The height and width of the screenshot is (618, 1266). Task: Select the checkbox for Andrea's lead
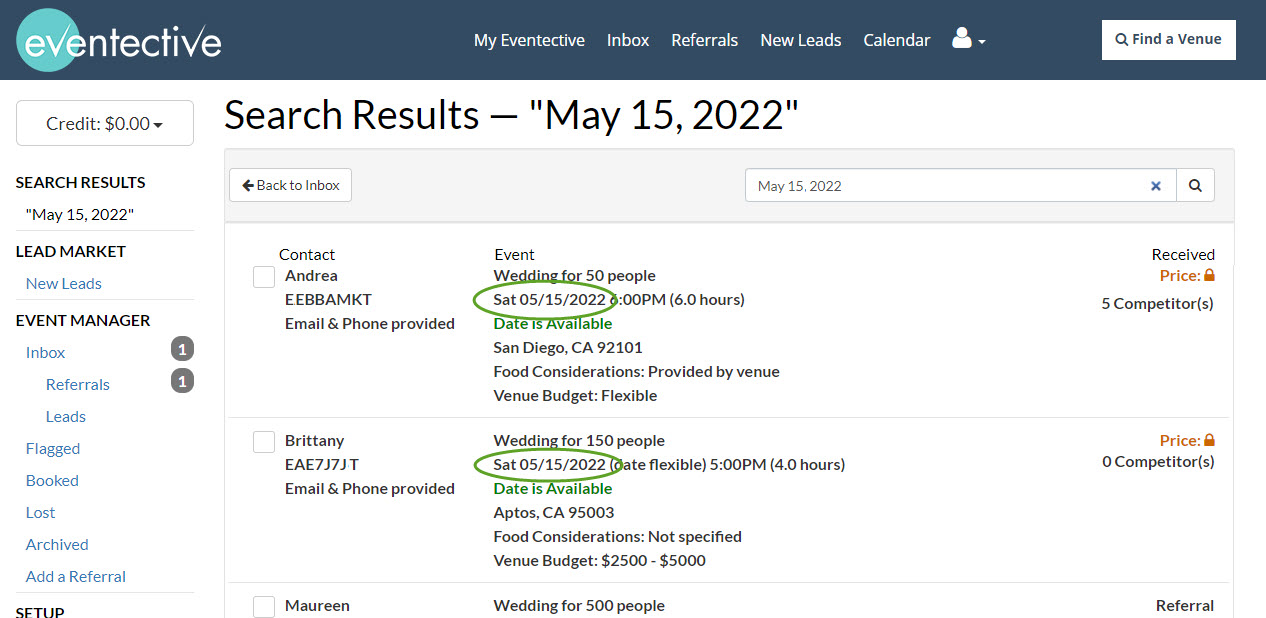click(x=264, y=276)
